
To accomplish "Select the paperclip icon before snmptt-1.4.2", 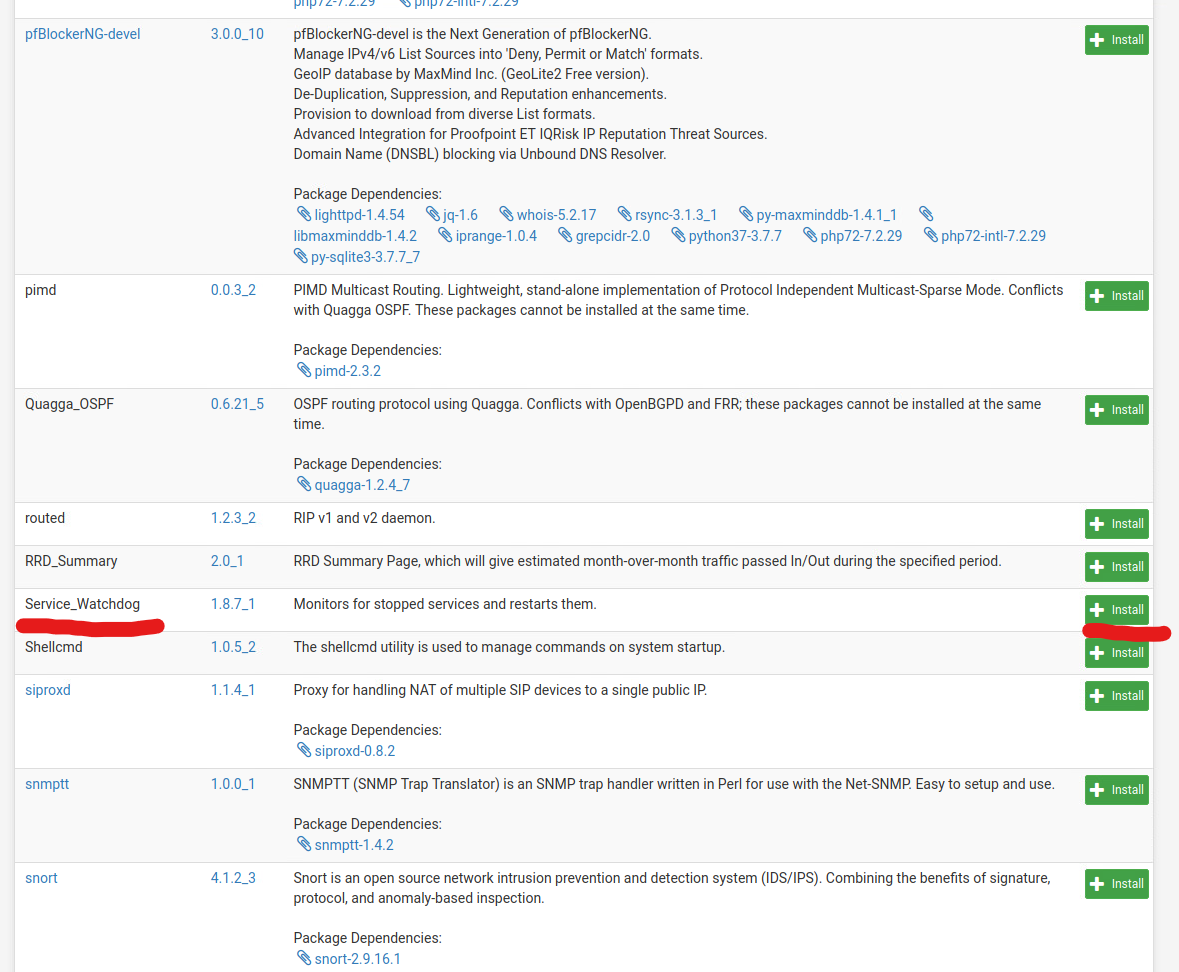I will [304, 845].
